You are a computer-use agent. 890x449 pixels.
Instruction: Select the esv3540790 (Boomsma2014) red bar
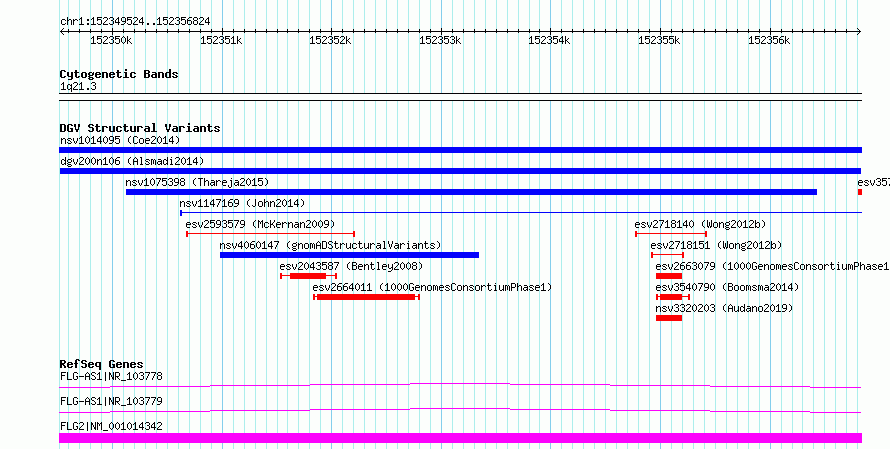tap(673, 297)
